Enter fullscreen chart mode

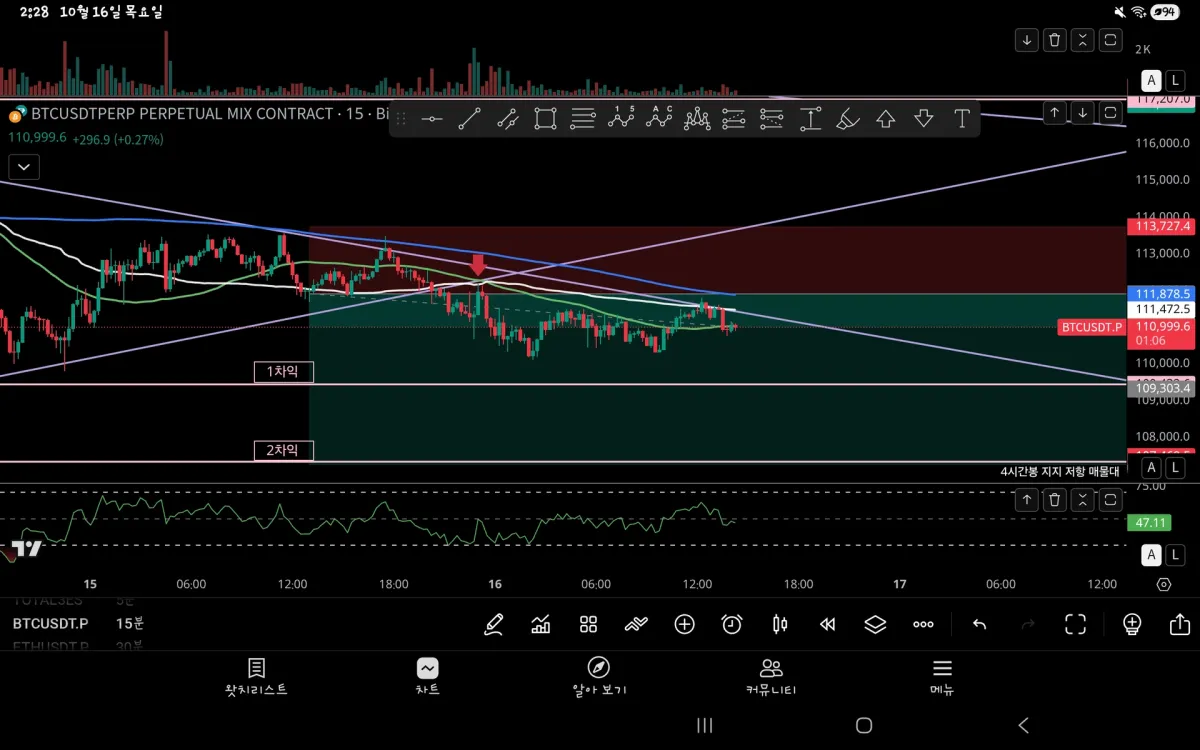coord(1075,625)
